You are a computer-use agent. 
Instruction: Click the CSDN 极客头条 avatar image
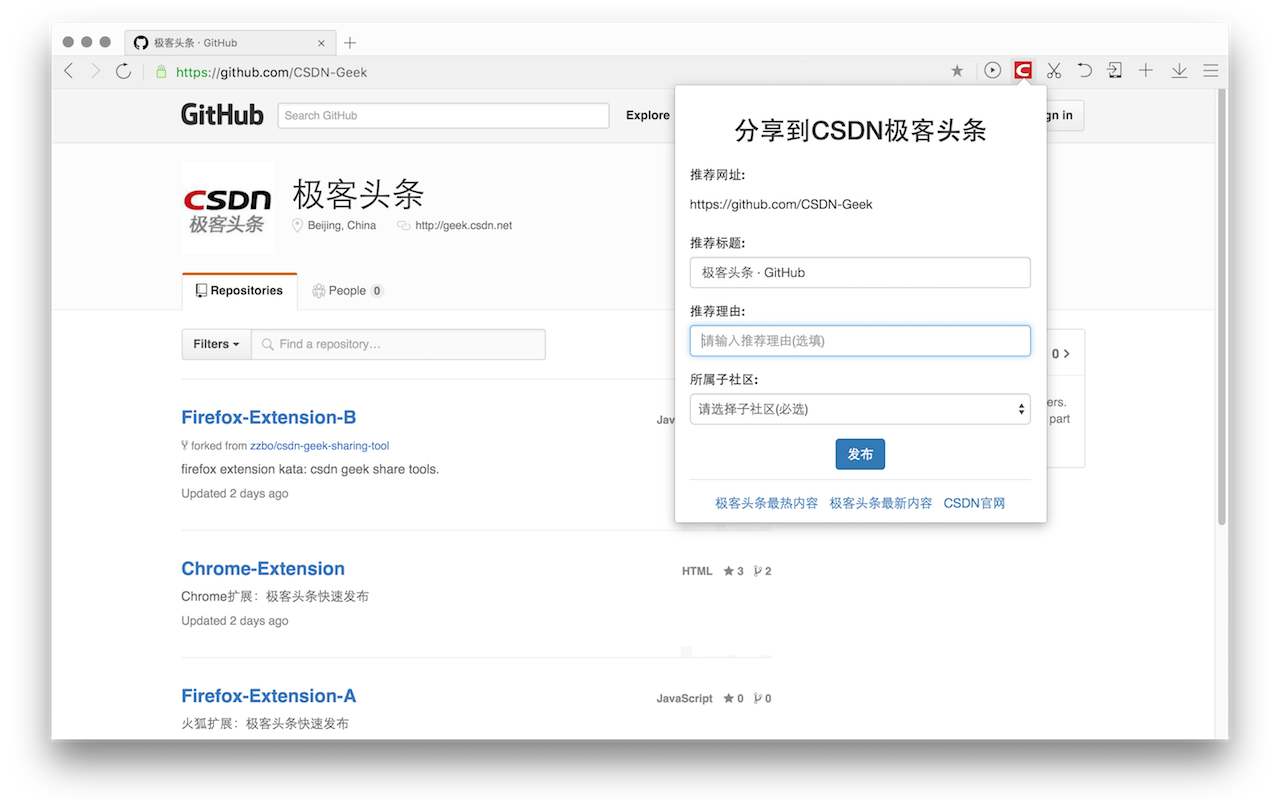coord(227,207)
